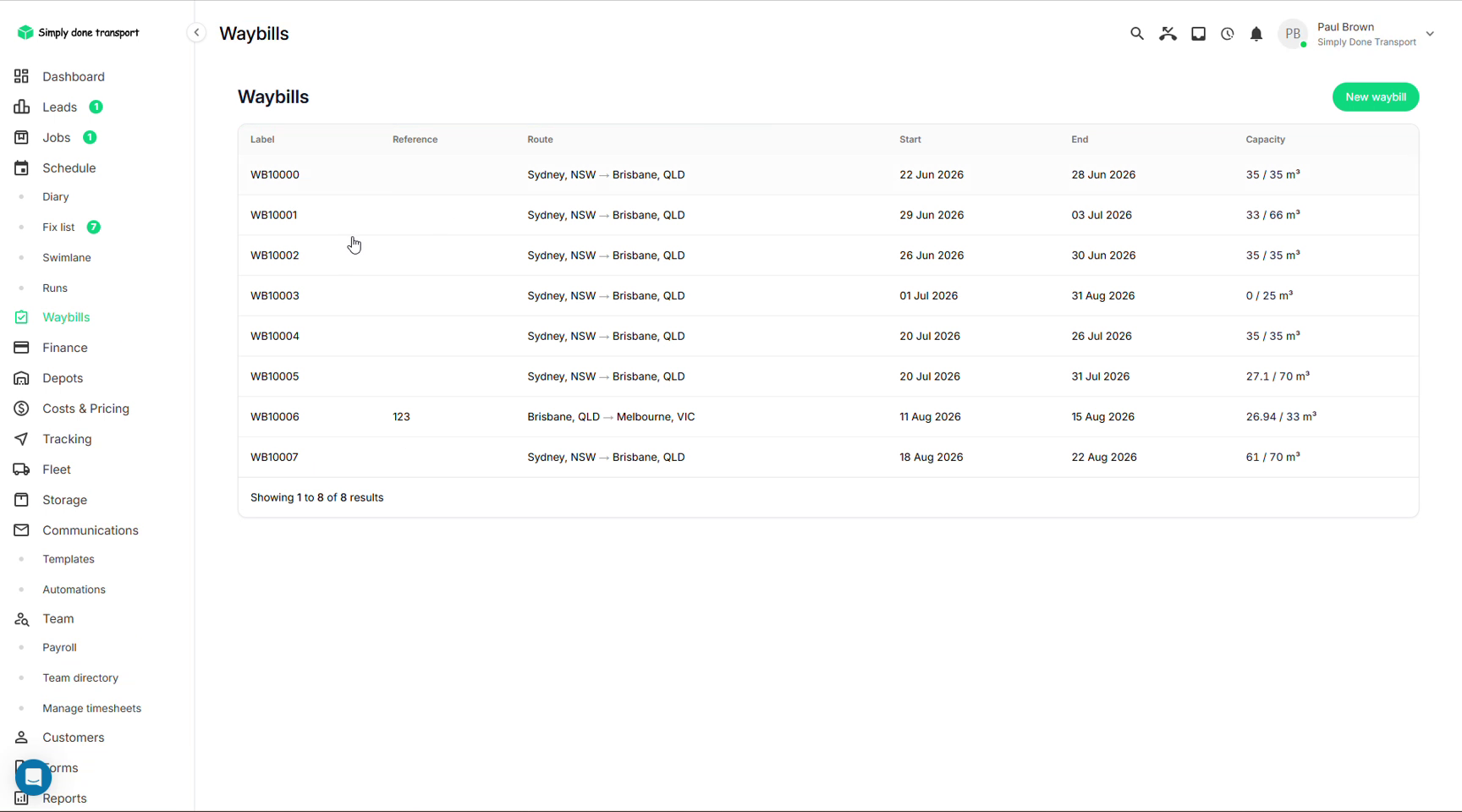Image resolution: width=1462 pixels, height=812 pixels.
Task: Click the Communications envelope icon
Action: [x=21, y=530]
